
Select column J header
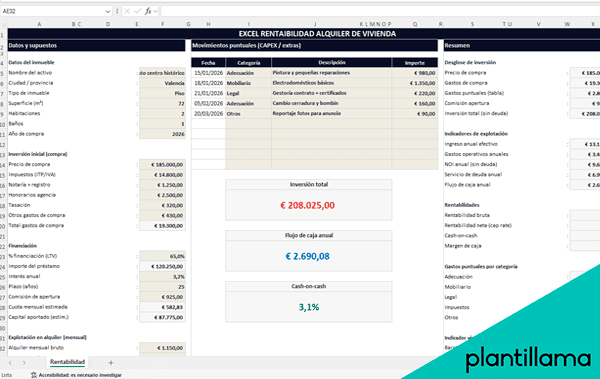(315, 24)
